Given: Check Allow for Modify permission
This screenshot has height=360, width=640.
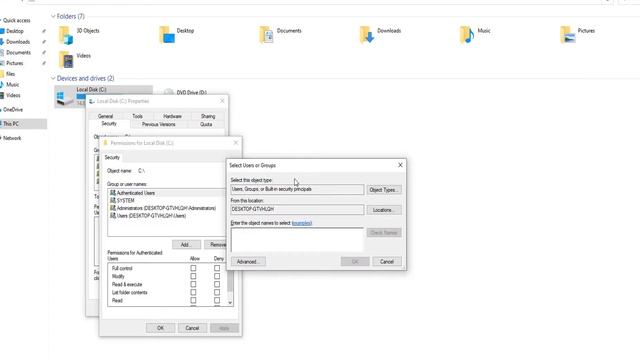Looking at the screenshot, I should 193,276.
